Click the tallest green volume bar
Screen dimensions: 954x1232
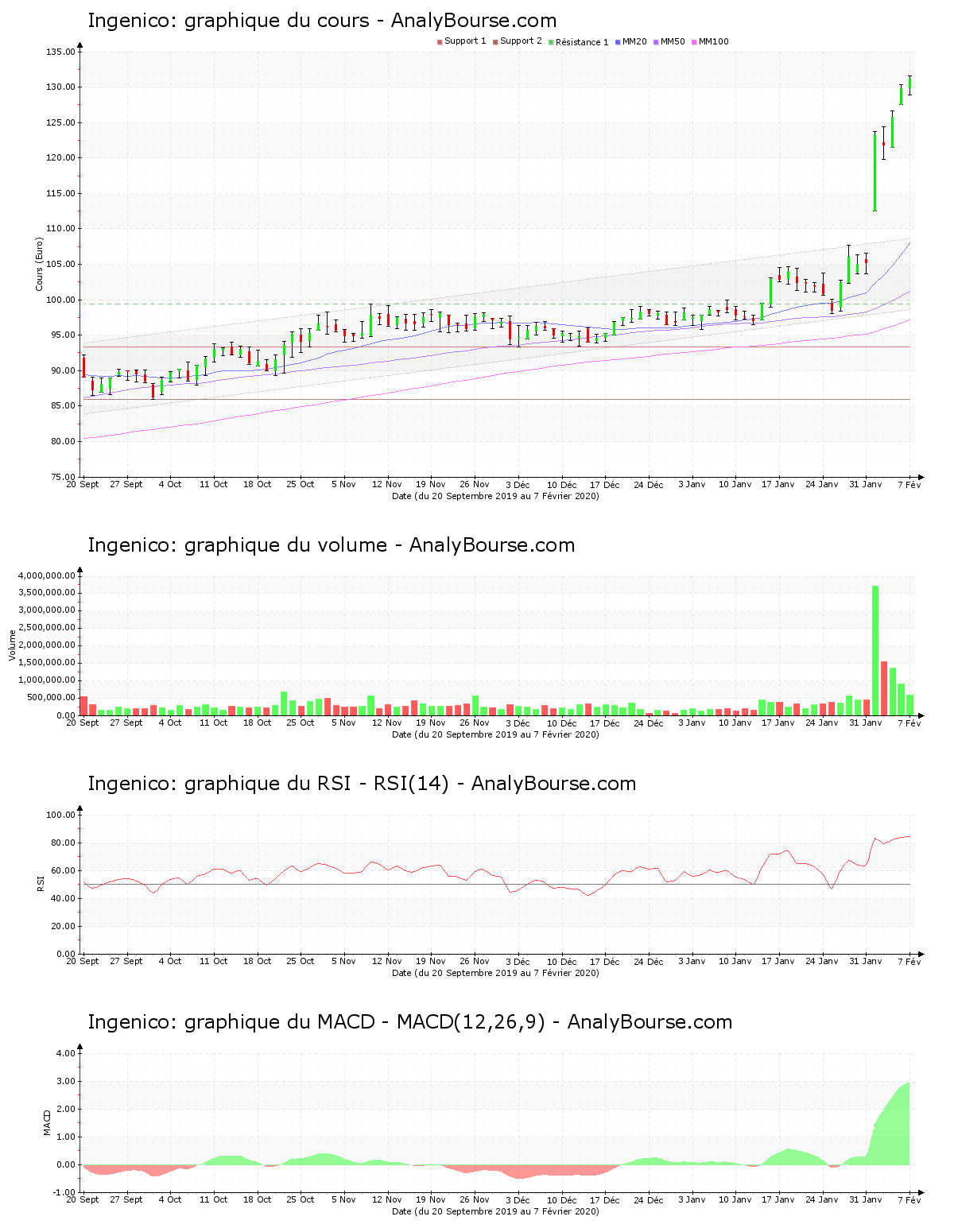coord(875,649)
